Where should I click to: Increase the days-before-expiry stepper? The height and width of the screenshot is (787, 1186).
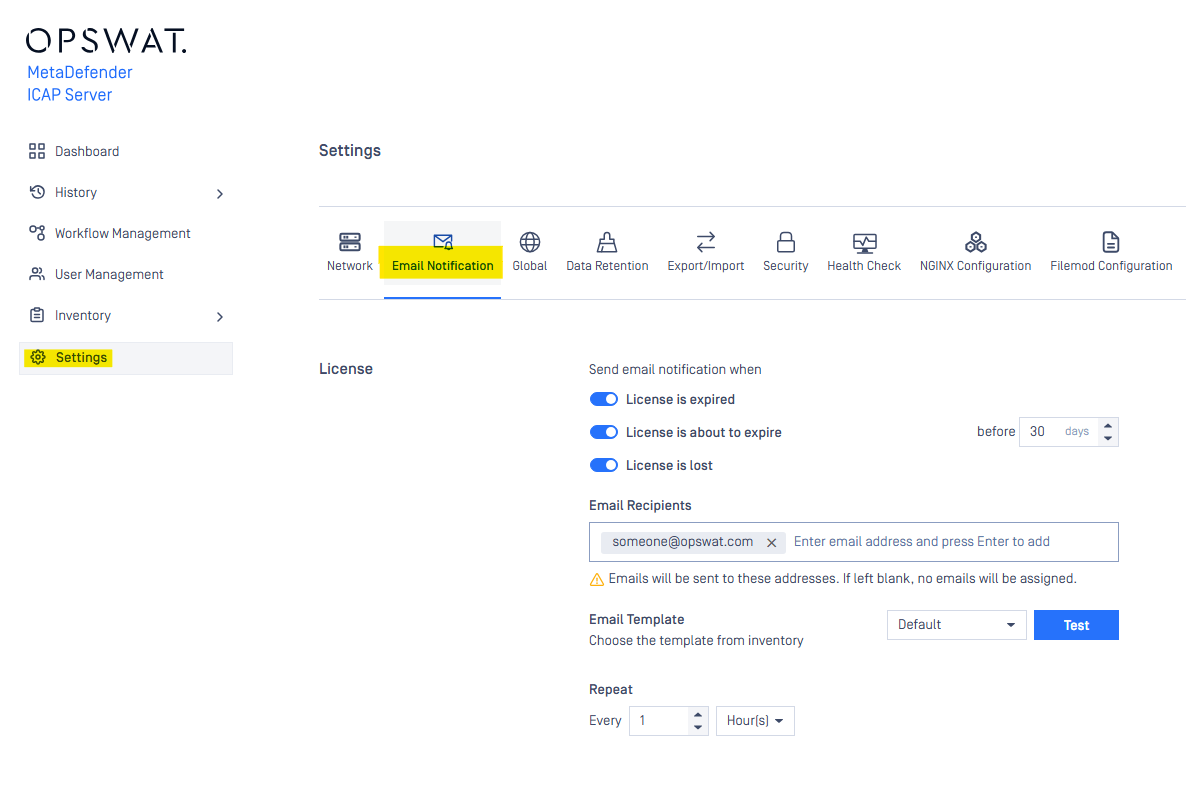pos(1107,426)
